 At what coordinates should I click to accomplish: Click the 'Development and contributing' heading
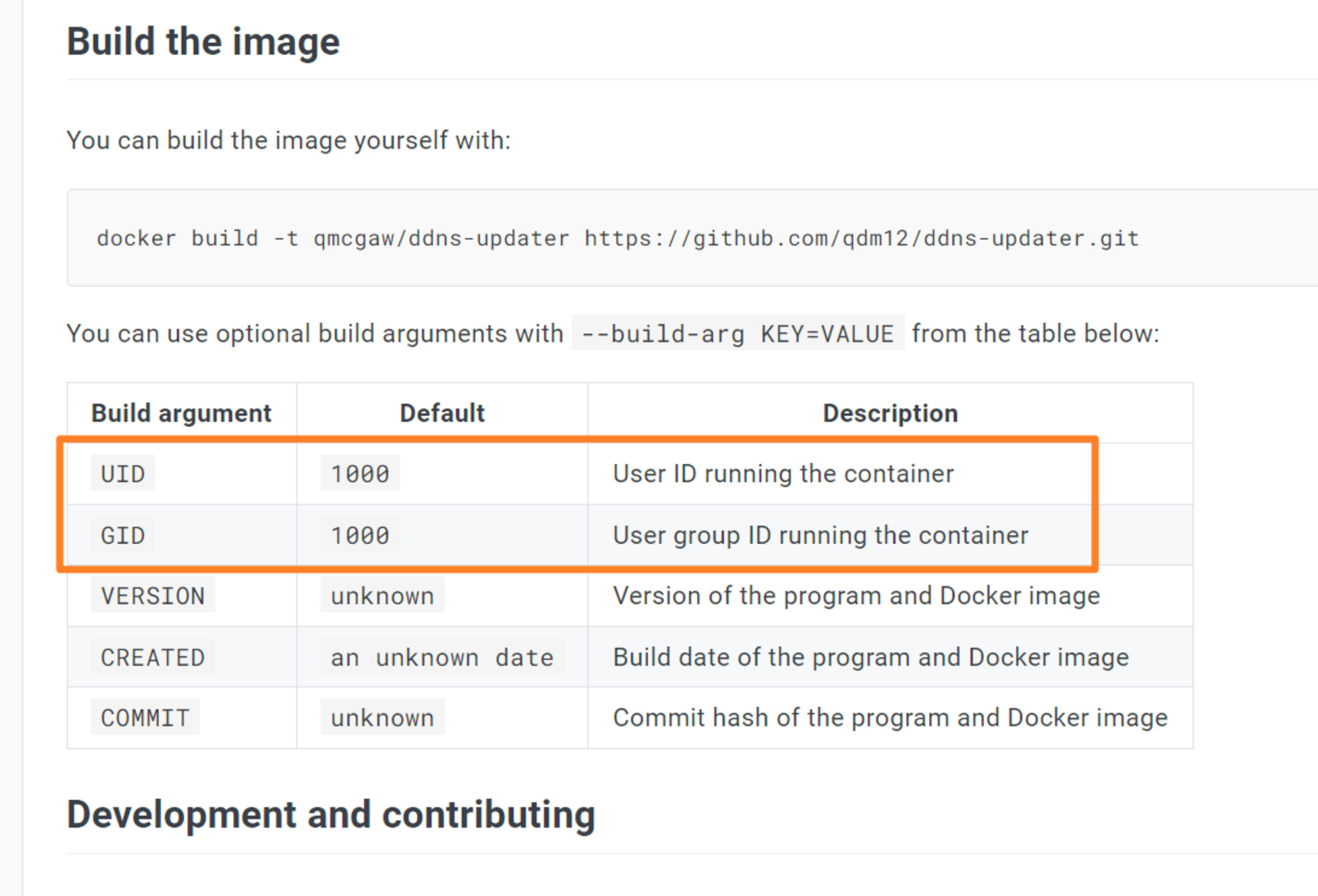pos(331,814)
